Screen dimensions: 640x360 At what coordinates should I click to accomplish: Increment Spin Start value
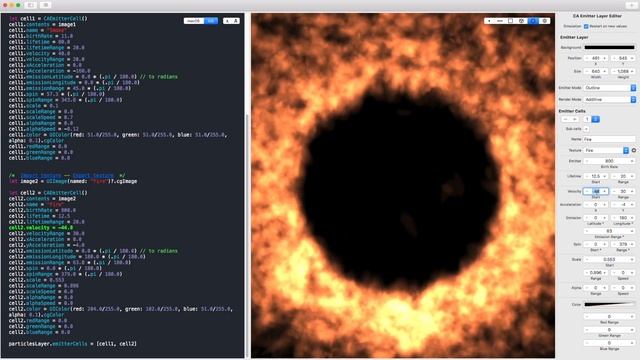605,244
